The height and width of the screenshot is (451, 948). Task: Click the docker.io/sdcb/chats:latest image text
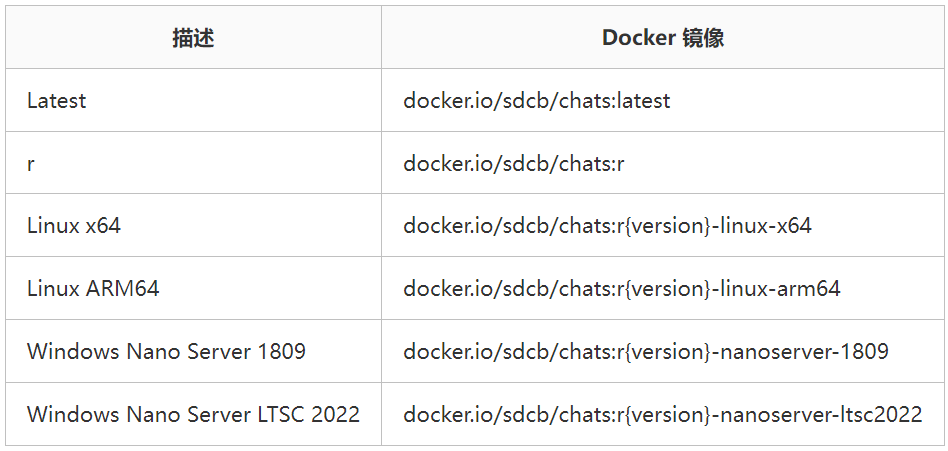click(x=536, y=101)
